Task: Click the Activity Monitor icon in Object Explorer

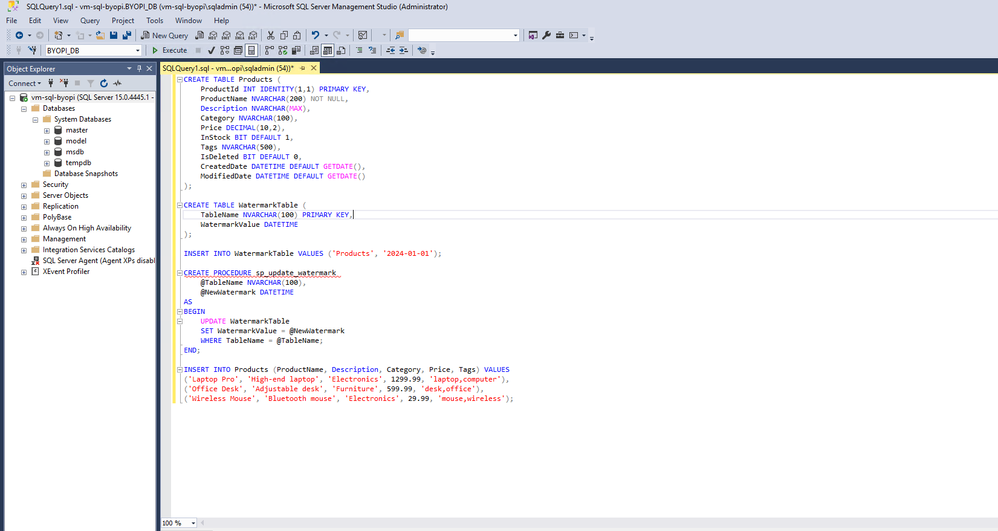Action: pos(117,83)
